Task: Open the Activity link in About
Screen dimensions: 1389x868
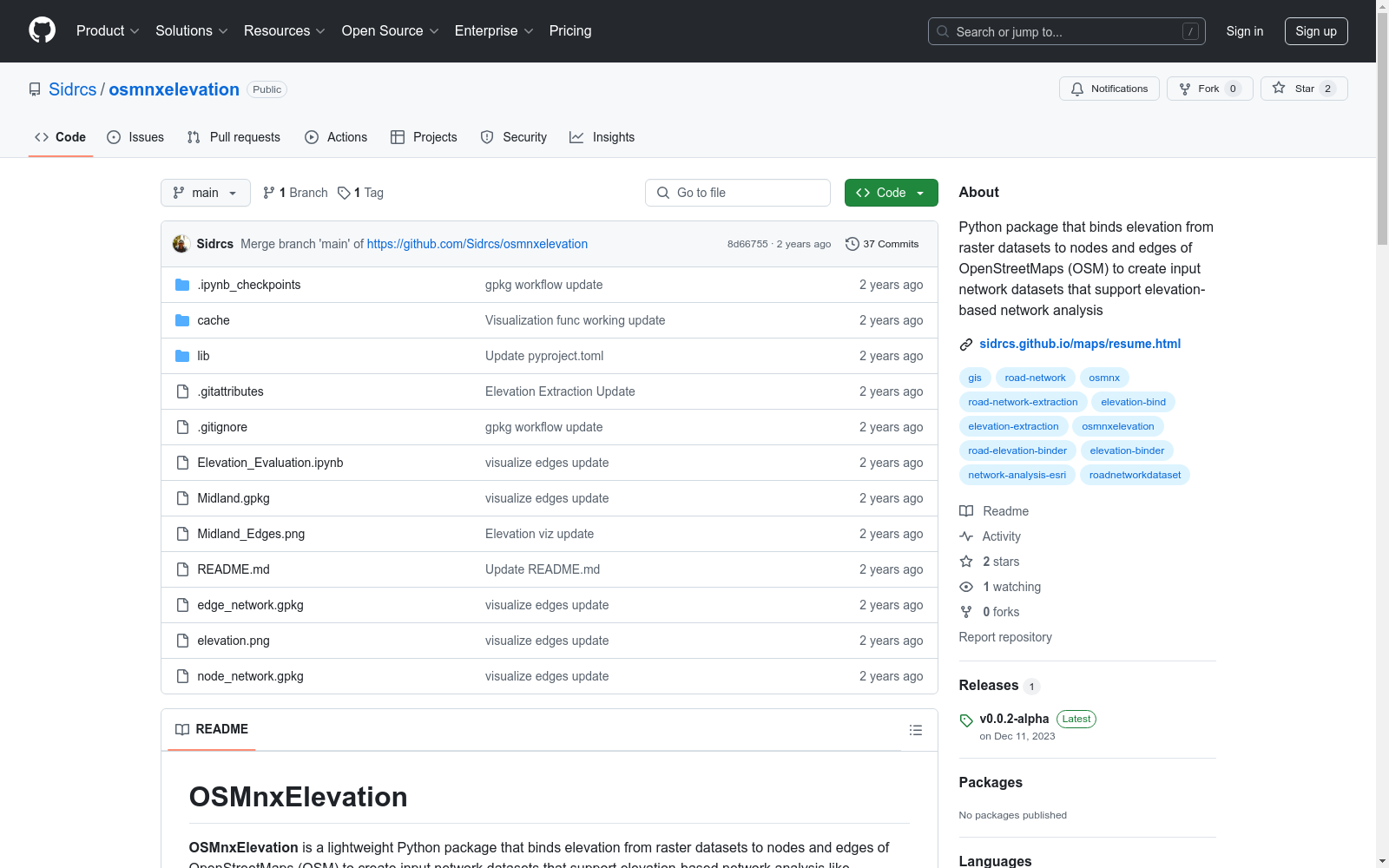Action: point(991,536)
